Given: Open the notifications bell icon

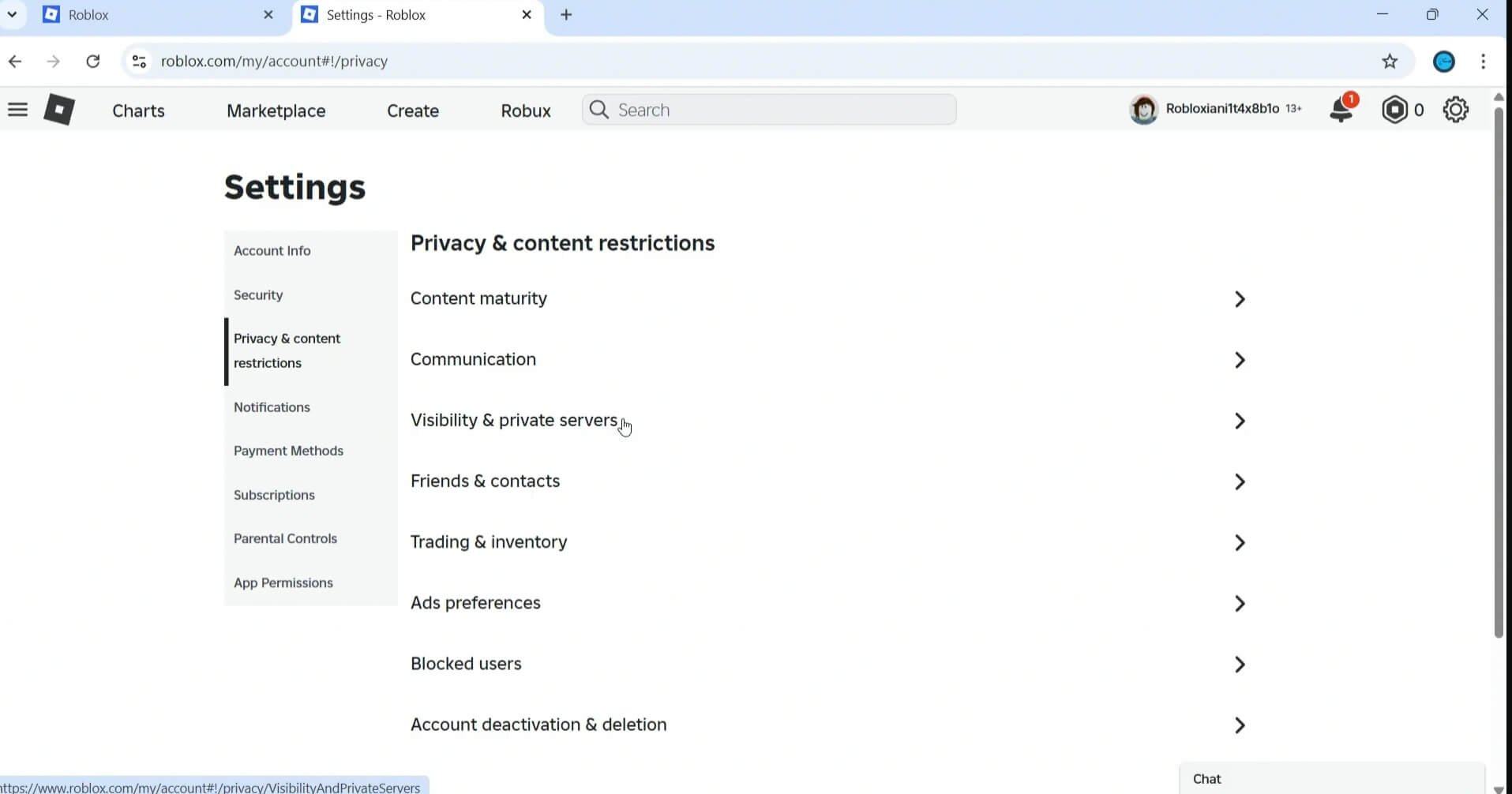Looking at the screenshot, I should pyautogui.click(x=1342, y=109).
